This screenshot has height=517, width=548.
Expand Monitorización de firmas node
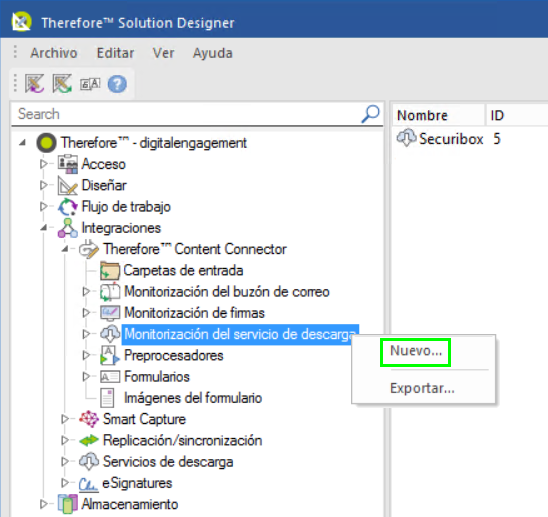coord(86,313)
